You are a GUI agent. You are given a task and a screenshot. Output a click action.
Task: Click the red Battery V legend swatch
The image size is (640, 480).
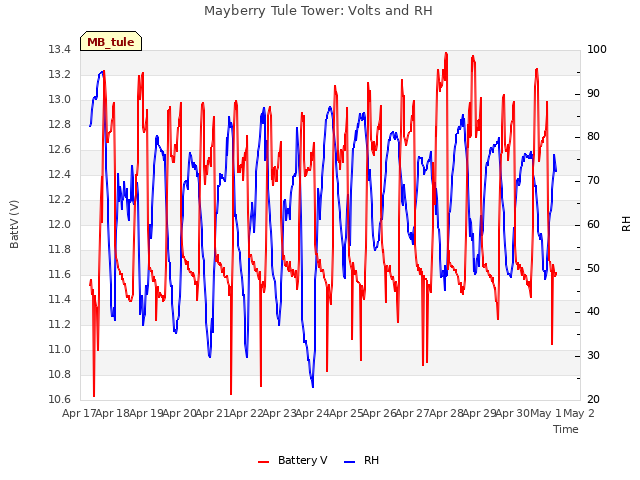pos(264,462)
